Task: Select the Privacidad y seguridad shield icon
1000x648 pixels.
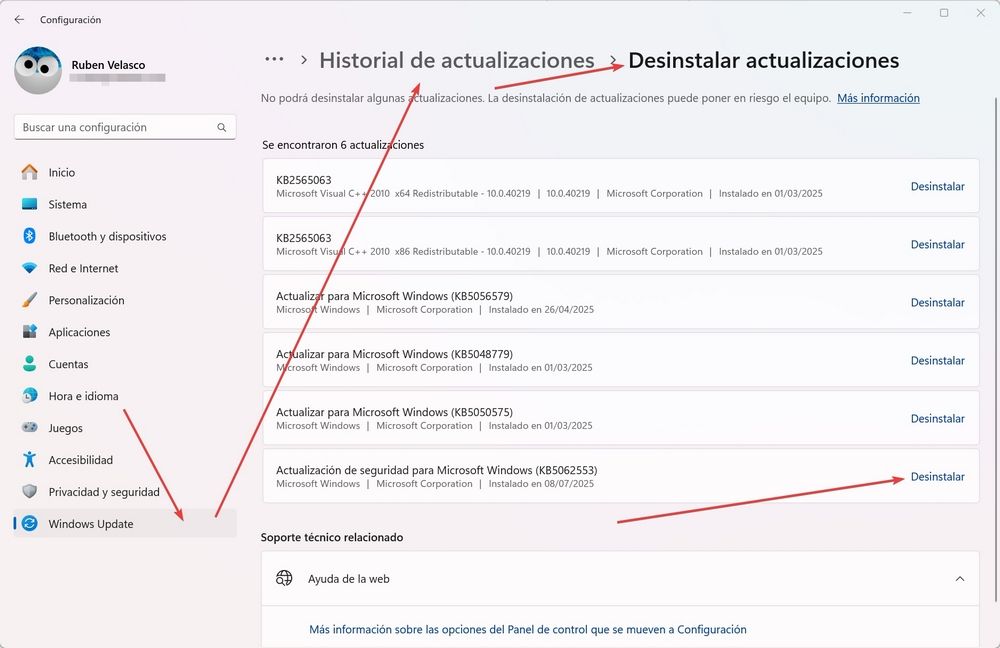Action: click(28, 492)
